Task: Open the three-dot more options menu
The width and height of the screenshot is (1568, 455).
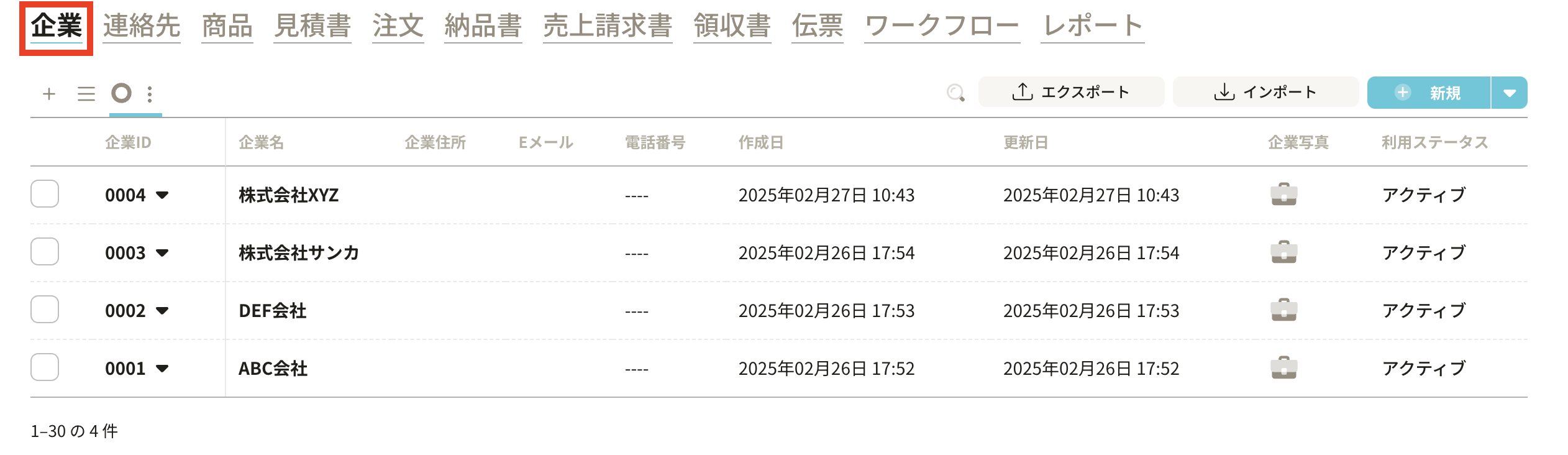Action: (x=150, y=94)
